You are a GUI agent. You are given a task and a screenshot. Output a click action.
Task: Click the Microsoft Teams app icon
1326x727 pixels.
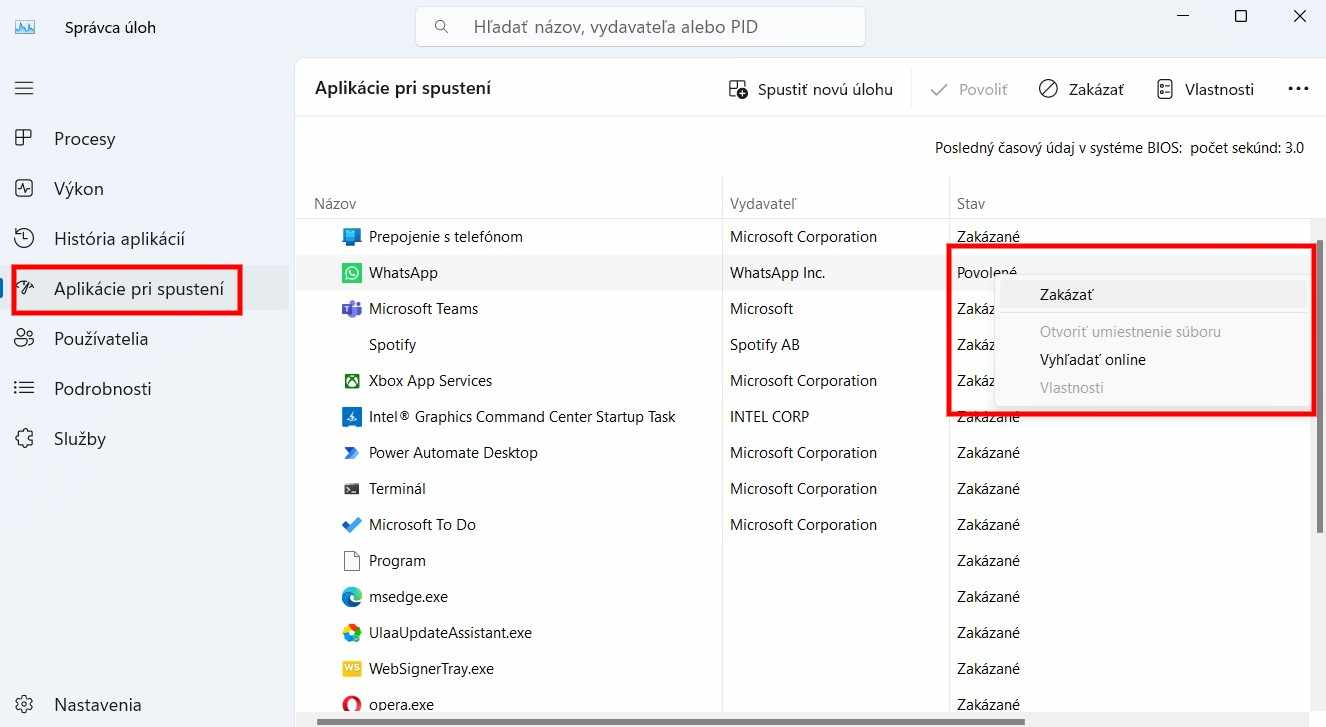point(351,309)
